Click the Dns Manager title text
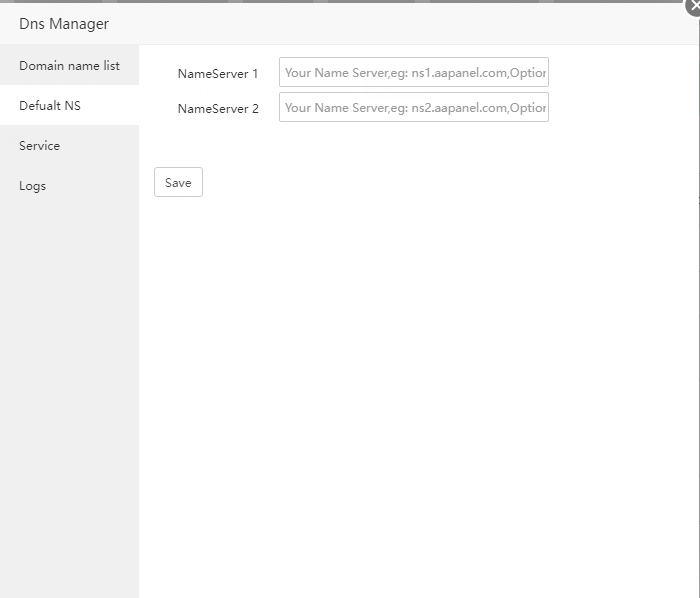700x598 pixels. [x=64, y=23]
